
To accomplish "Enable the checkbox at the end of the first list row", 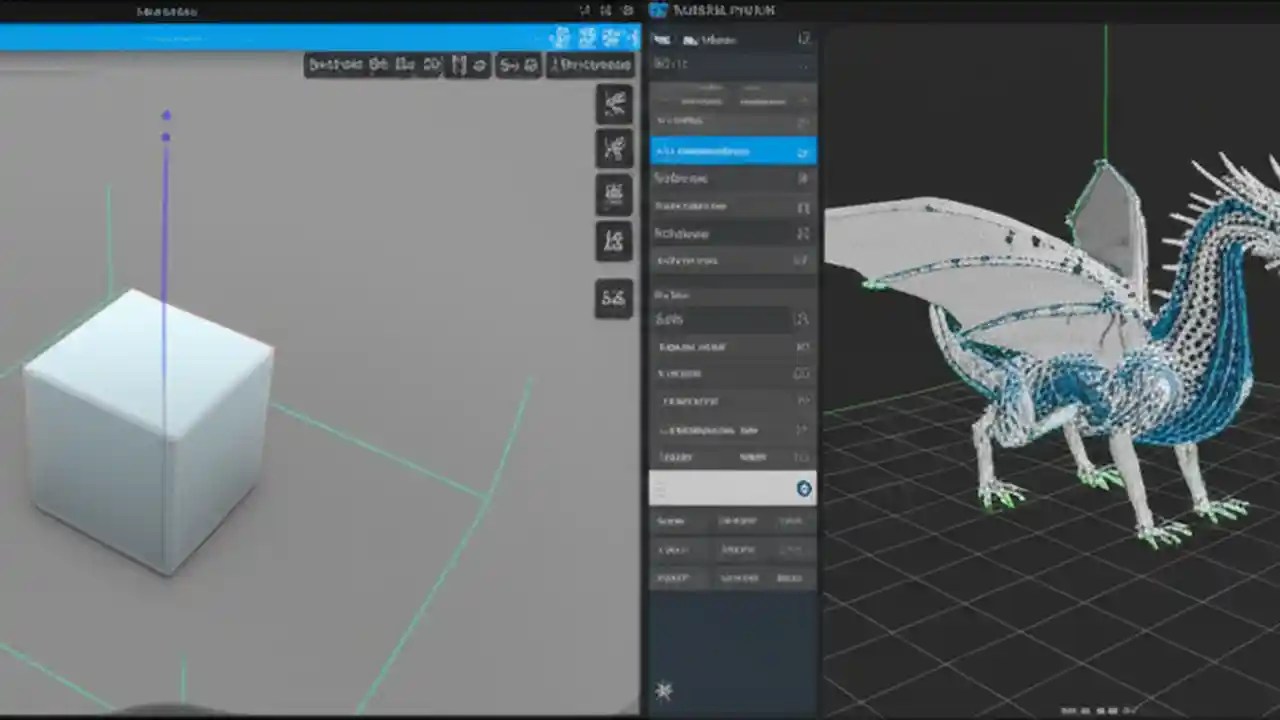I will point(803,120).
